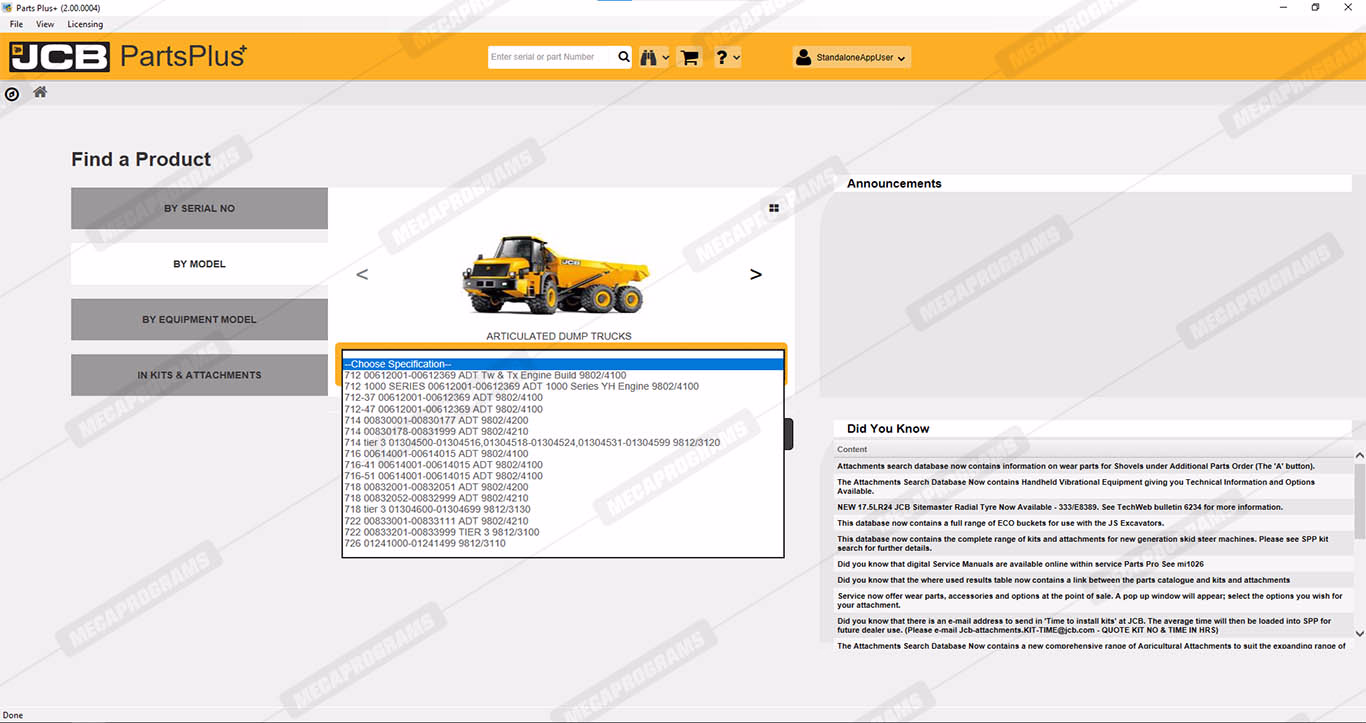
Task: Choose 712 ADT Tw & Tx Engine Build option
Action: (563, 375)
